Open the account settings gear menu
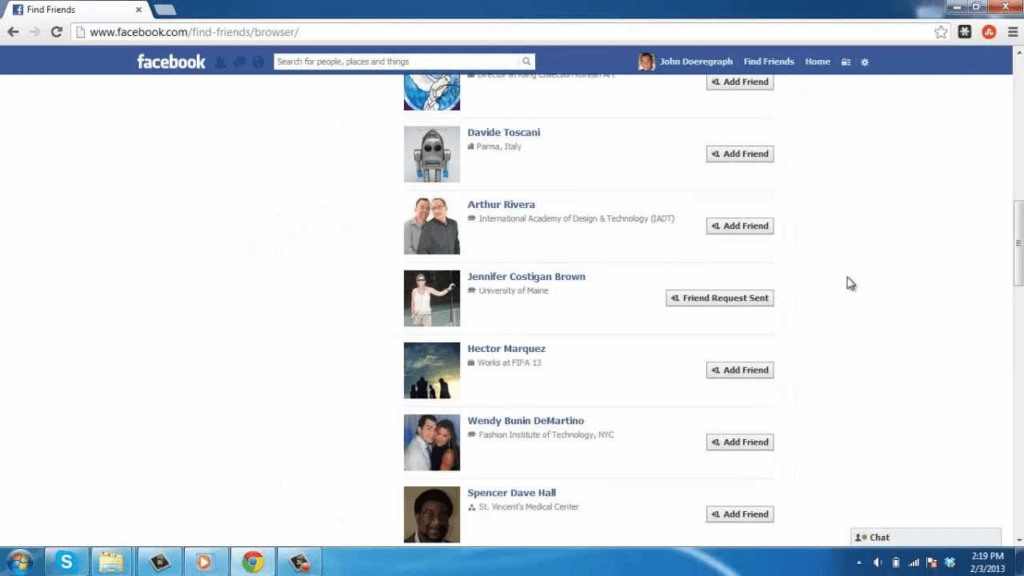Viewport: 1024px width, 576px height. (865, 62)
